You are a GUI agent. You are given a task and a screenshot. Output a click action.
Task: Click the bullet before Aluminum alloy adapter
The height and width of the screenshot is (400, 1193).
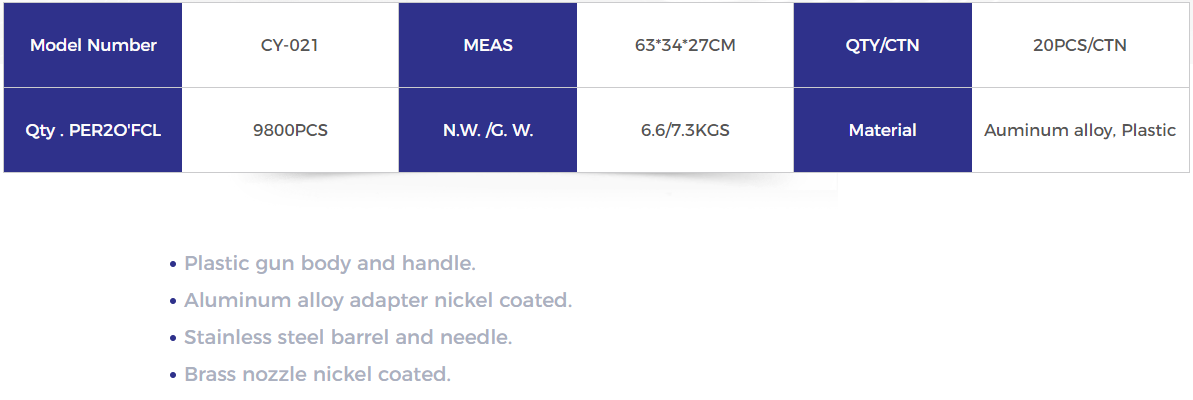click(x=173, y=302)
